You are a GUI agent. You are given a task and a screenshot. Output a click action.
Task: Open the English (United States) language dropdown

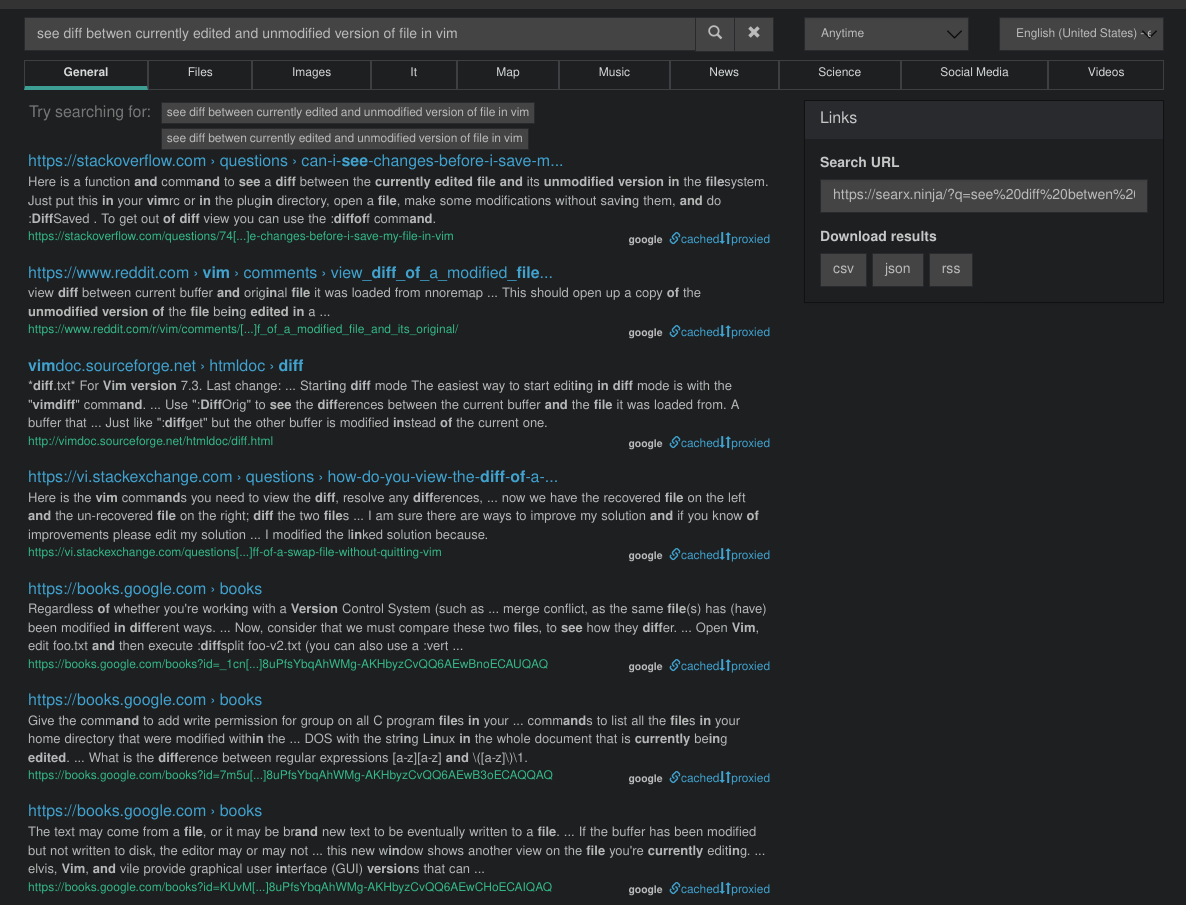click(x=1080, y=33)
